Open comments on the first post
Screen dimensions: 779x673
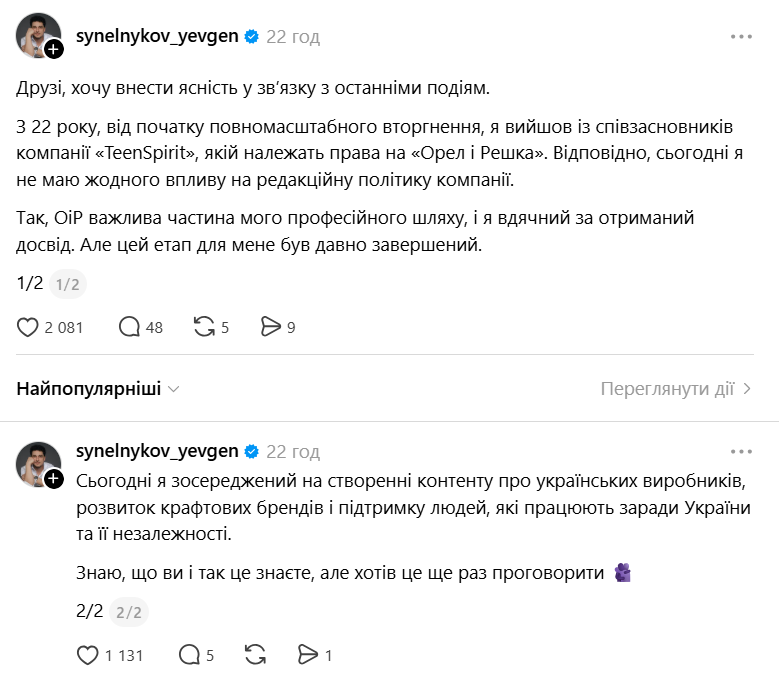(129, 327)
